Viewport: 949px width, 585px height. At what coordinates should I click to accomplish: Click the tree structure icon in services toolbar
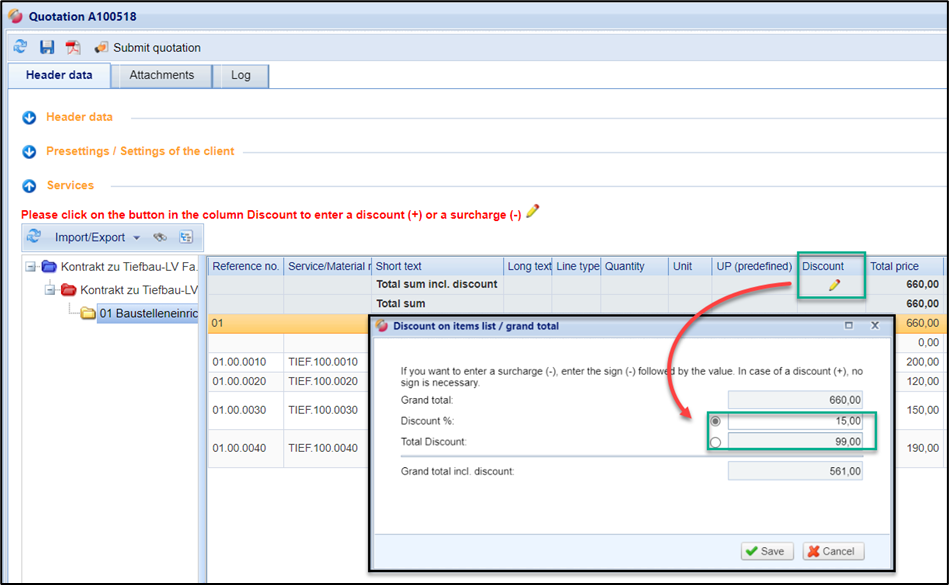pos(186,237)
